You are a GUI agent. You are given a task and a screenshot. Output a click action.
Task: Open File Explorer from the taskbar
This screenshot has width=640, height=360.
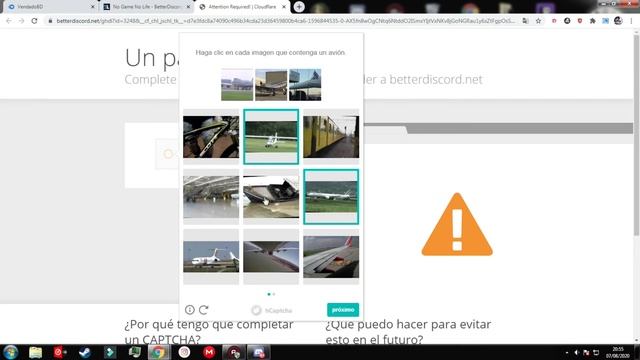click(36, 352)
